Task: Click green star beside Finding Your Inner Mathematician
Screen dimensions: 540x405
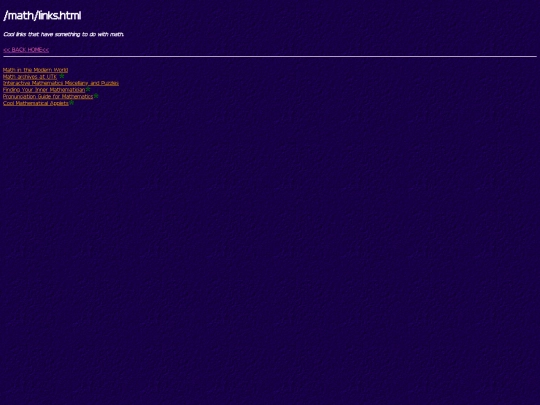Action: (88, 89)
